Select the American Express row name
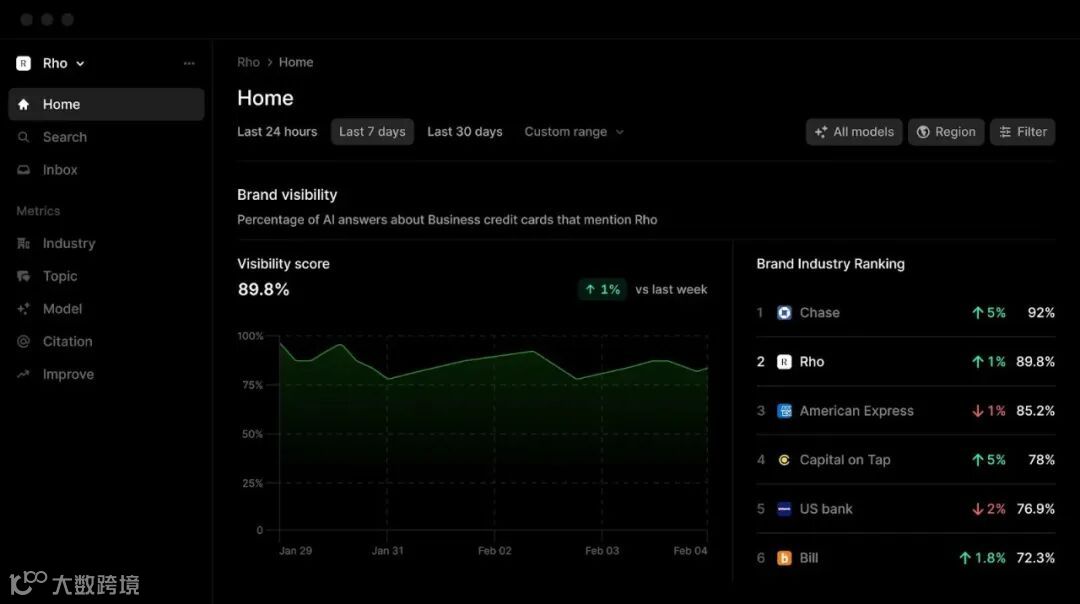 (x=856, y=411)
